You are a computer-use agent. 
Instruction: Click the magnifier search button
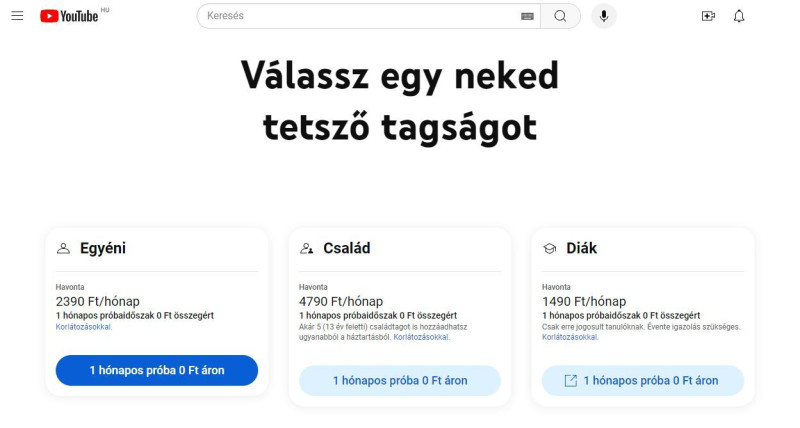point(560,16)
